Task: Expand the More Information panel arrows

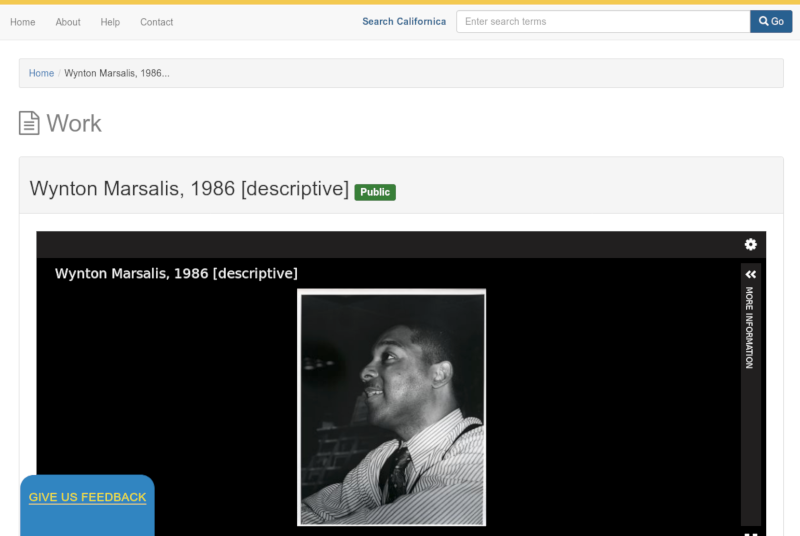Action: [751, 274]
